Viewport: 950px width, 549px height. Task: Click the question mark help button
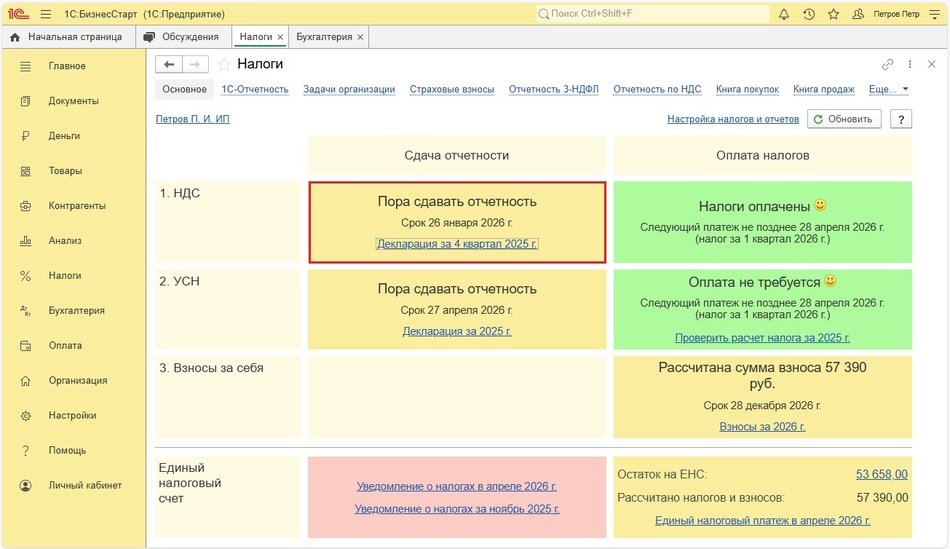900,119
